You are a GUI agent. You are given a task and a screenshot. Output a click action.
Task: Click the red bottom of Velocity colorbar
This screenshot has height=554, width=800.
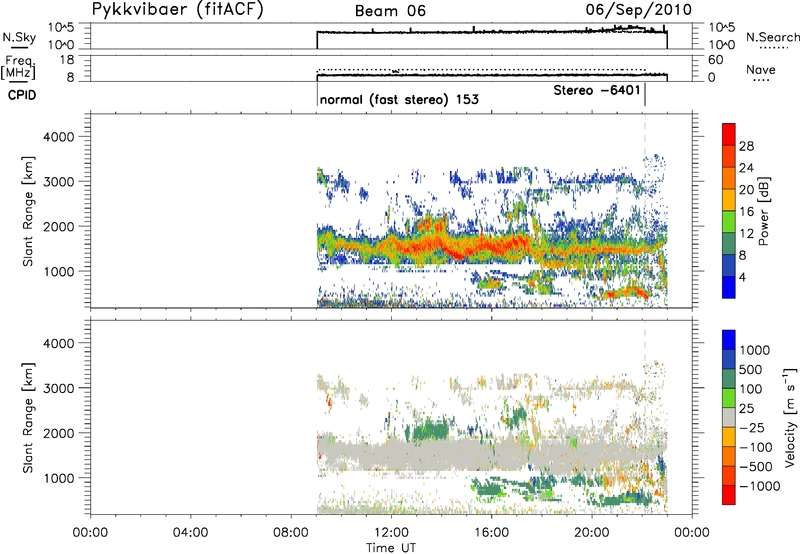[729, 495]
